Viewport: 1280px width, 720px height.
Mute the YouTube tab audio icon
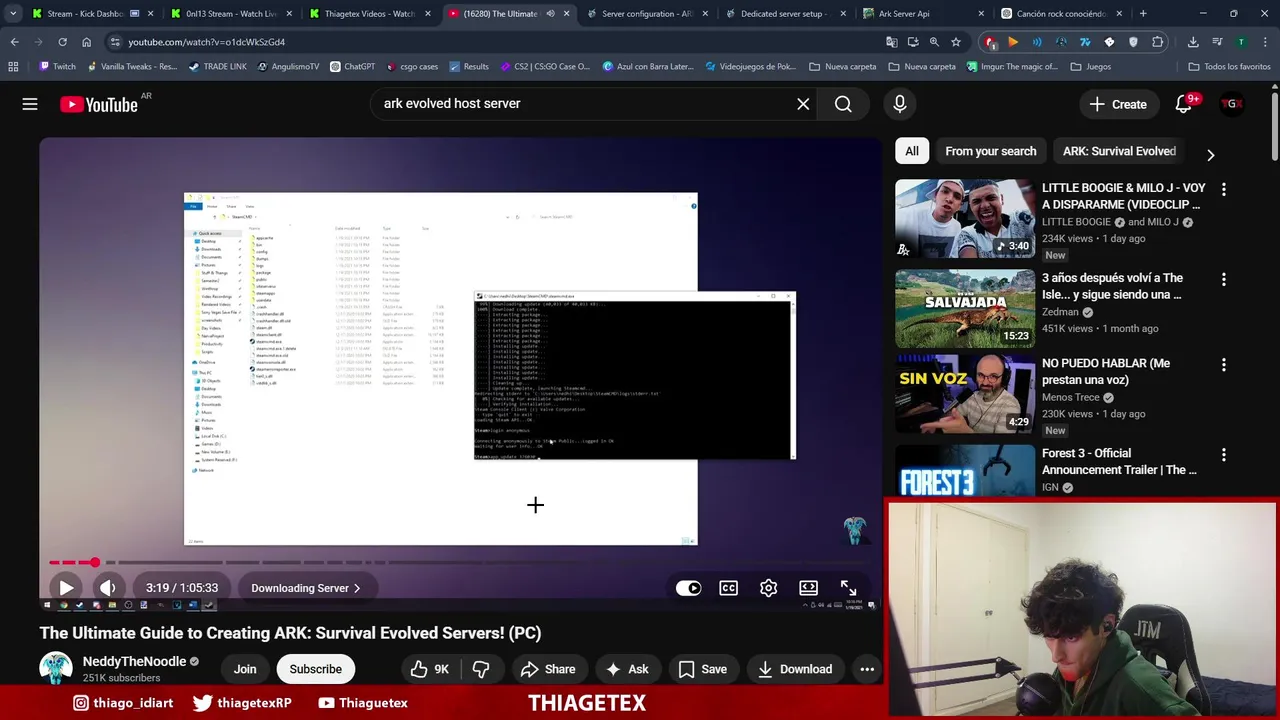coord(550,14)
